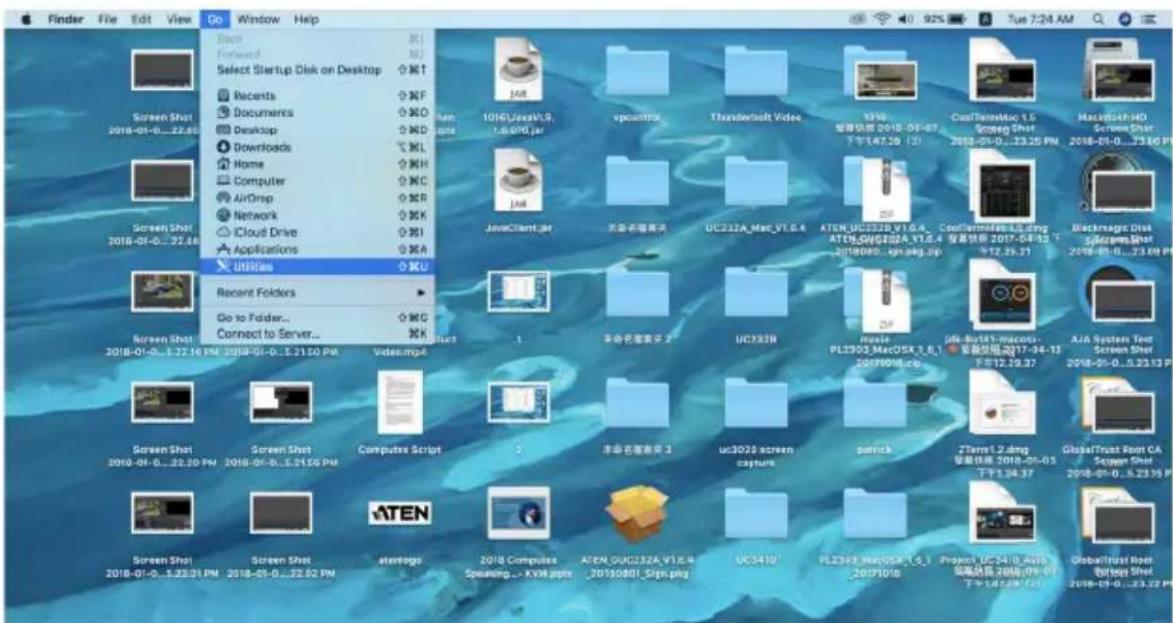The width and height of the screenshot is (1173, 623).
Task: Select the Desktop entry in Go menu
Action: (x=316, y=130)
